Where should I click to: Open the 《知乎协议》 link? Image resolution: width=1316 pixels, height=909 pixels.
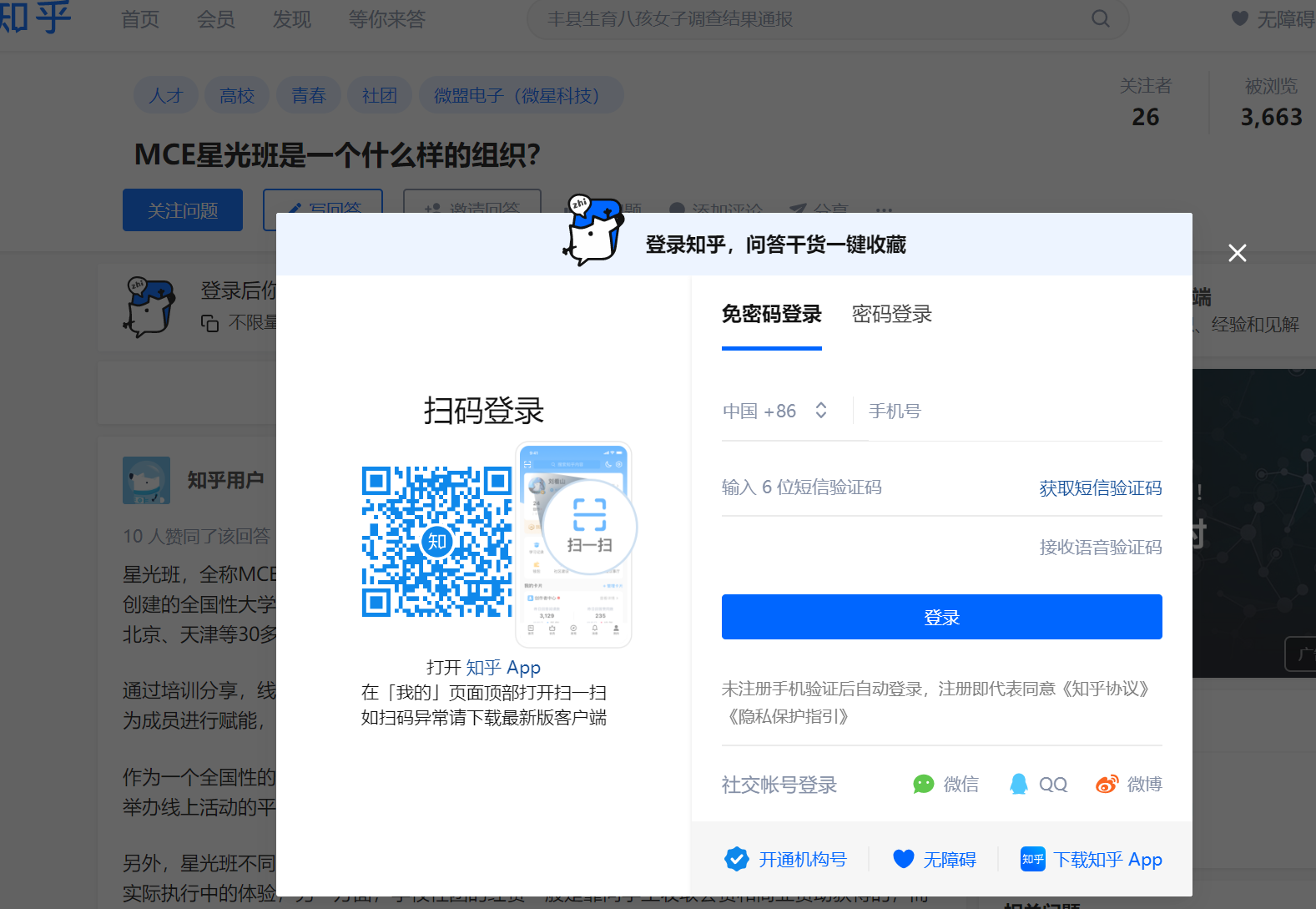[1106, 689]
